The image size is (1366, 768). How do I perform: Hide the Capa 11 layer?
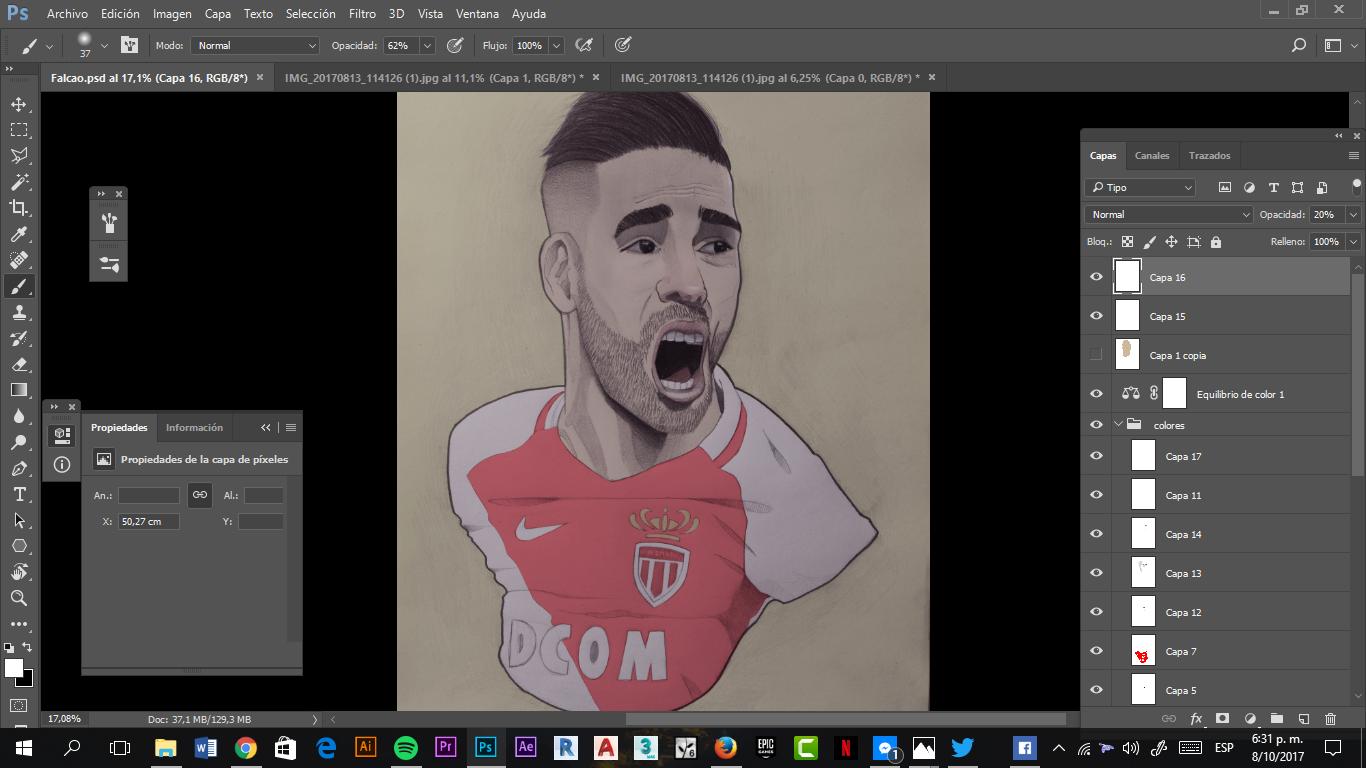click(x=1096, y=495)
